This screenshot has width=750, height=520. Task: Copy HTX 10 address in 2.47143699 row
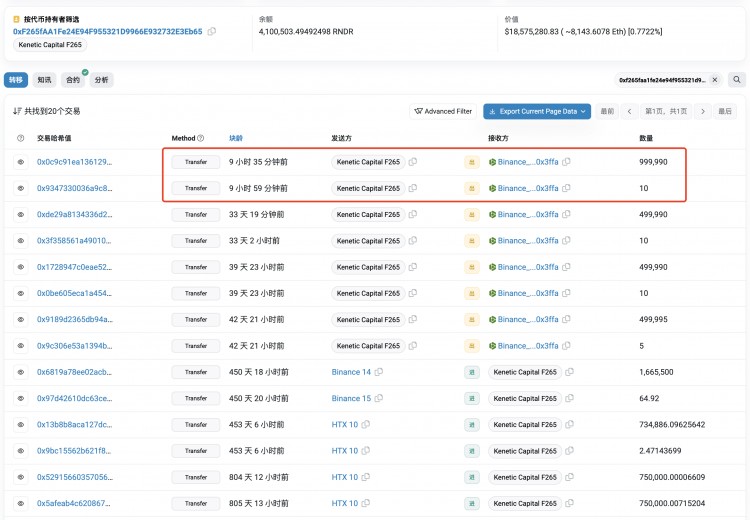pyautogui.click(x=366, y=451)
